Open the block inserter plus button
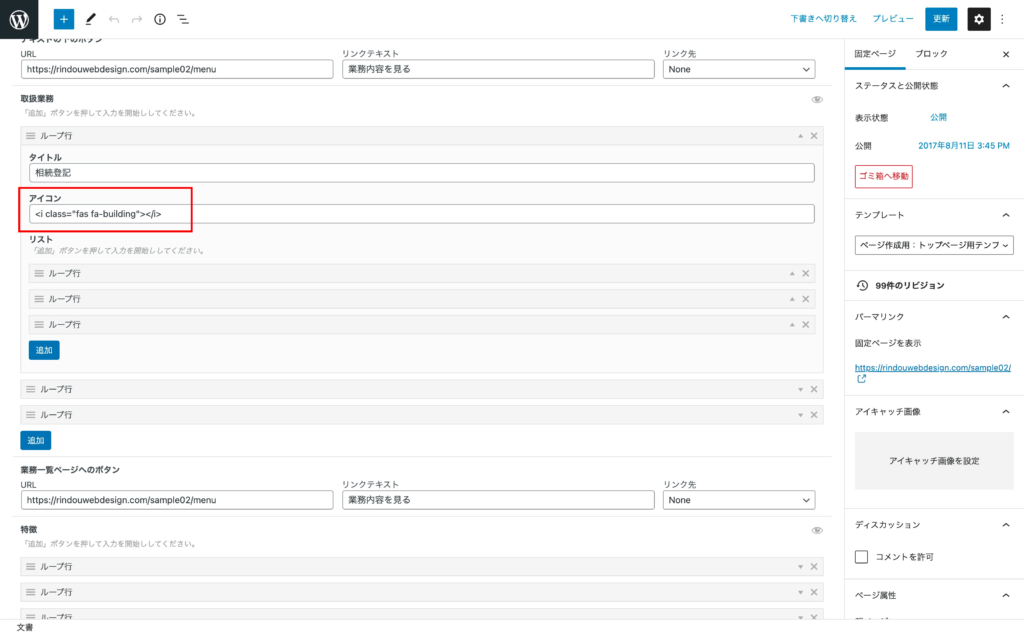 (63, 19)
